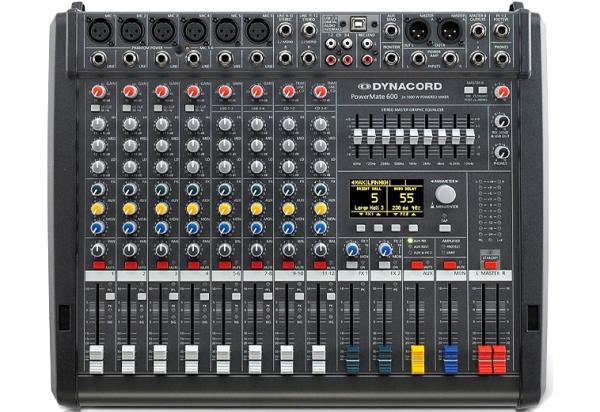Select the USB type-B port
The width and height of the screenshot is (600, 412).
358,24
